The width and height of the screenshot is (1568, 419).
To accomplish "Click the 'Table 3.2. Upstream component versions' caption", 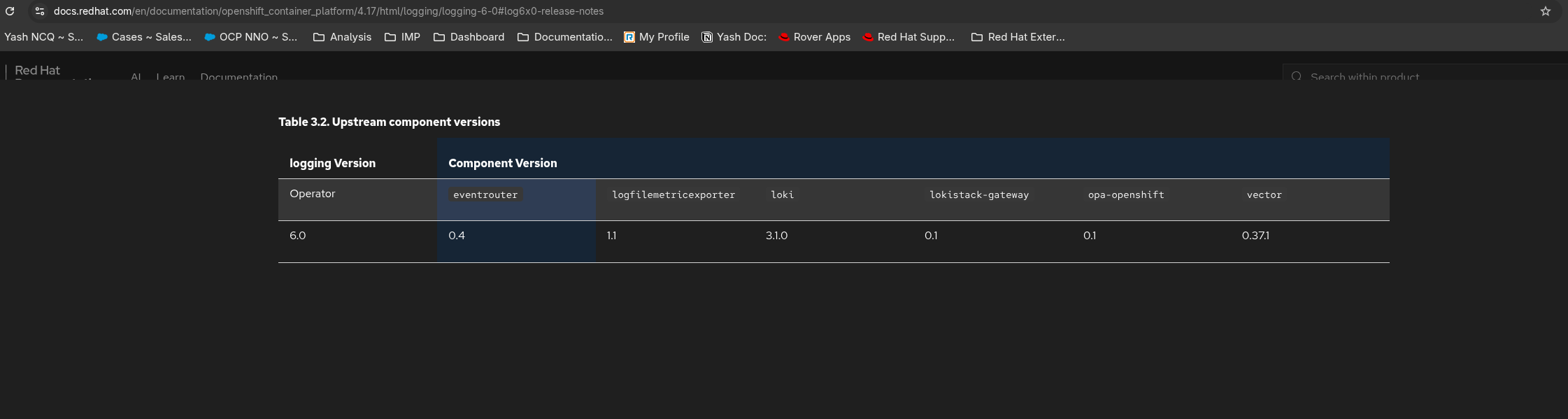I will 390,122.
